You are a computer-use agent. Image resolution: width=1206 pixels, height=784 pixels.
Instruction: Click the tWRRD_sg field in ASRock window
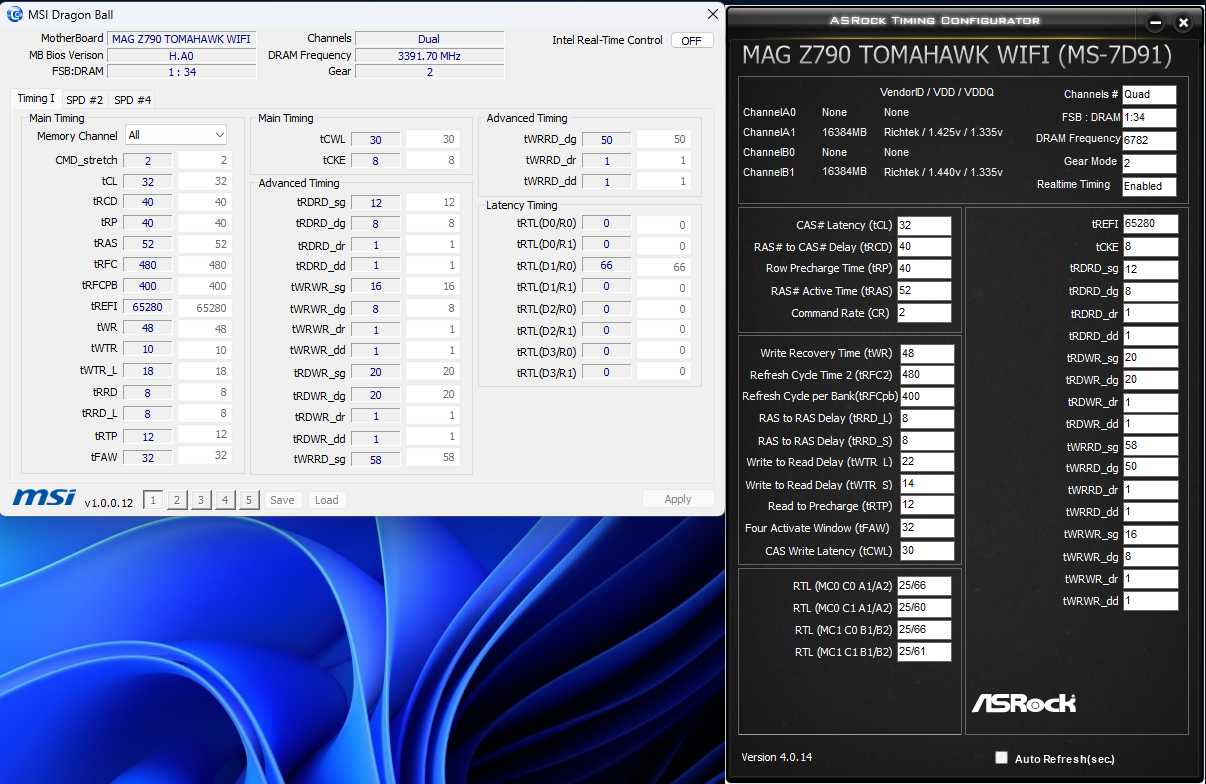[x=1150, y=447]
